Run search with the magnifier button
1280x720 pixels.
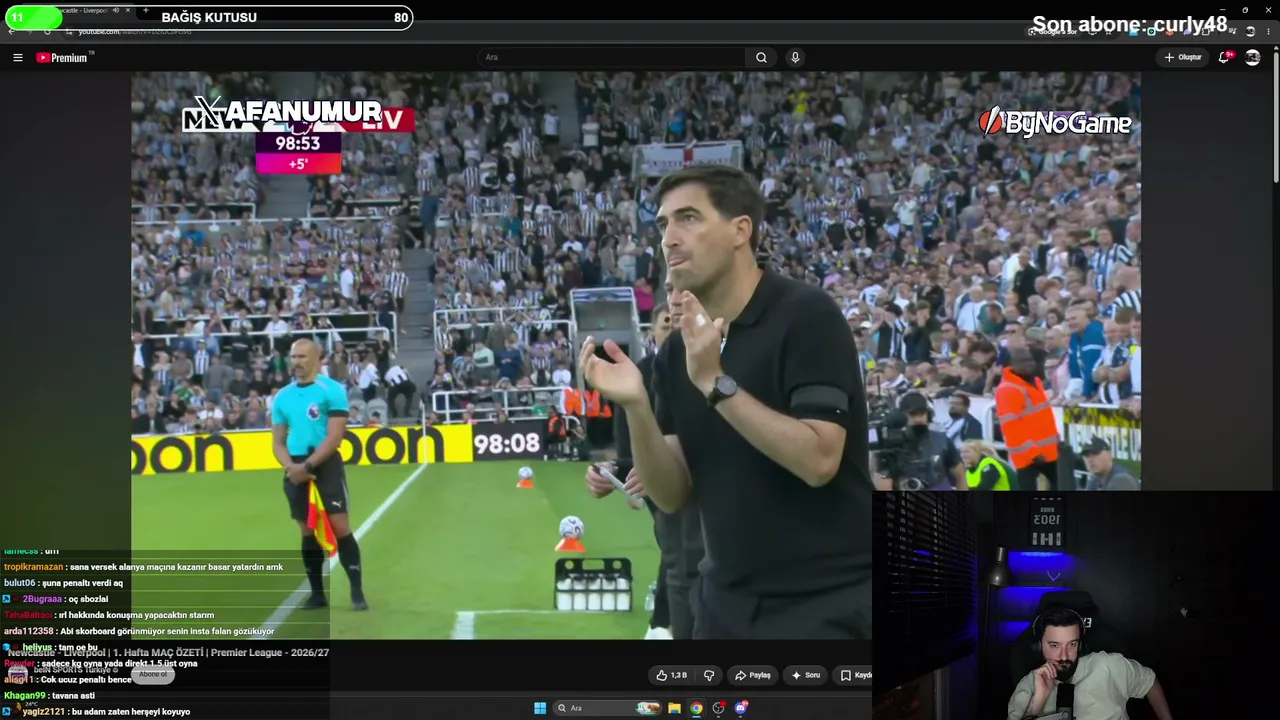coord(761,57)
